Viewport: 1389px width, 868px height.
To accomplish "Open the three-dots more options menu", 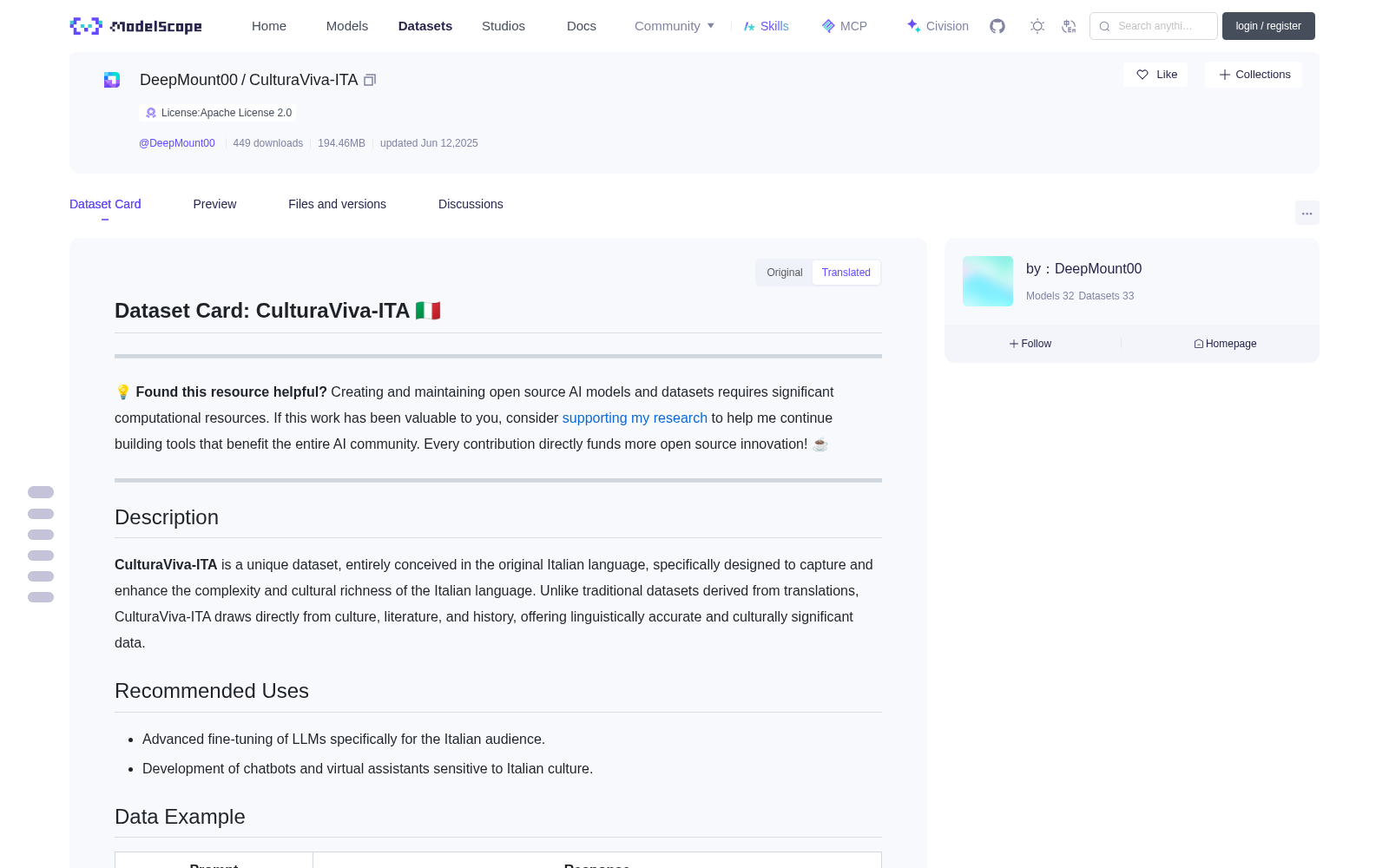I will (1307, 213).
